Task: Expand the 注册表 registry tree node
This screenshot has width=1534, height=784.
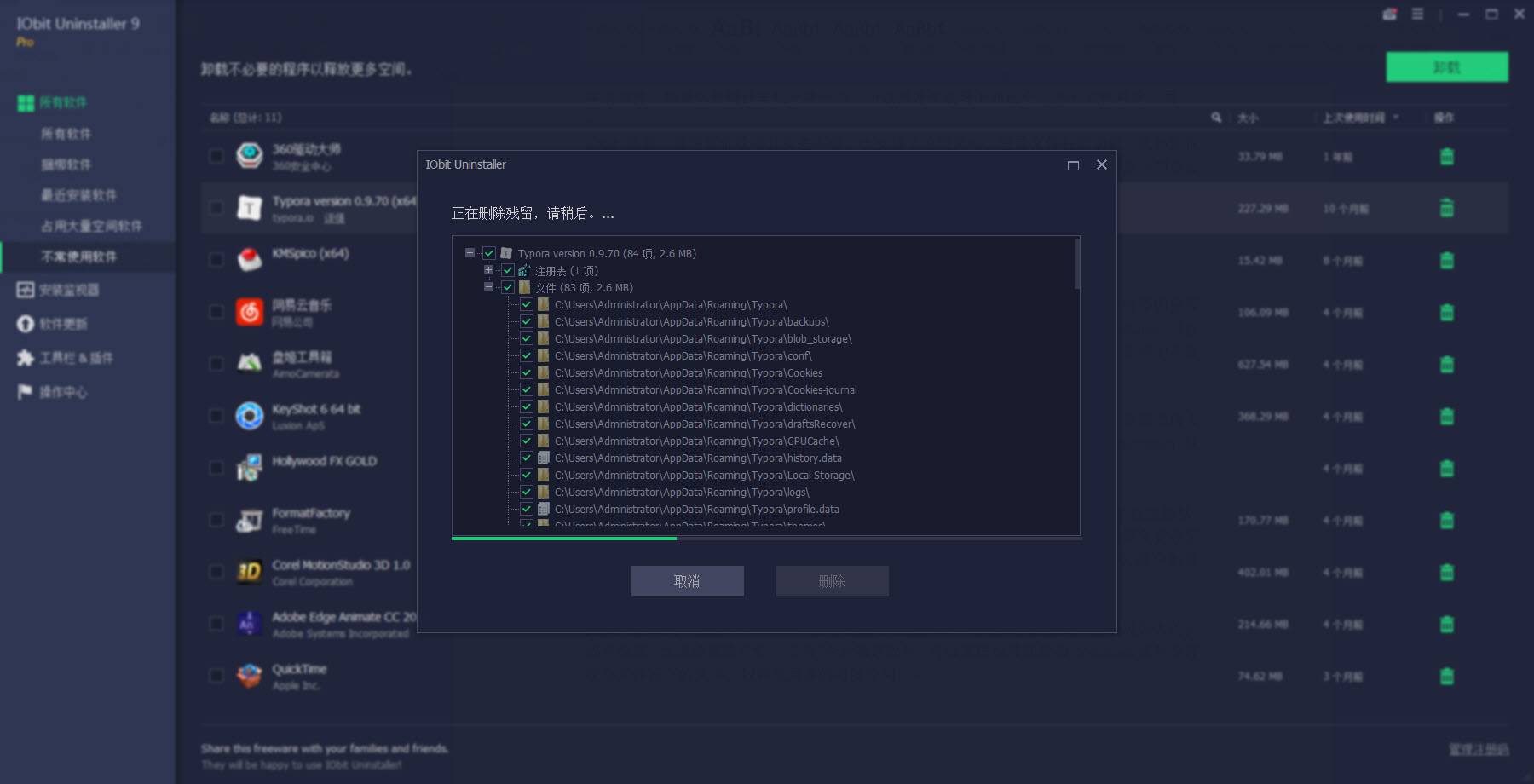Action: point(488,270)
